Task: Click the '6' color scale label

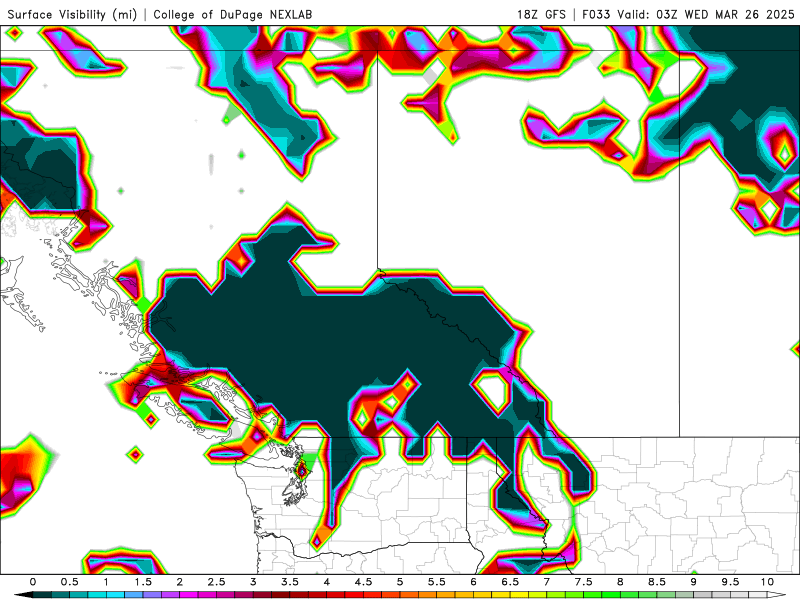Action: [473, 582]
